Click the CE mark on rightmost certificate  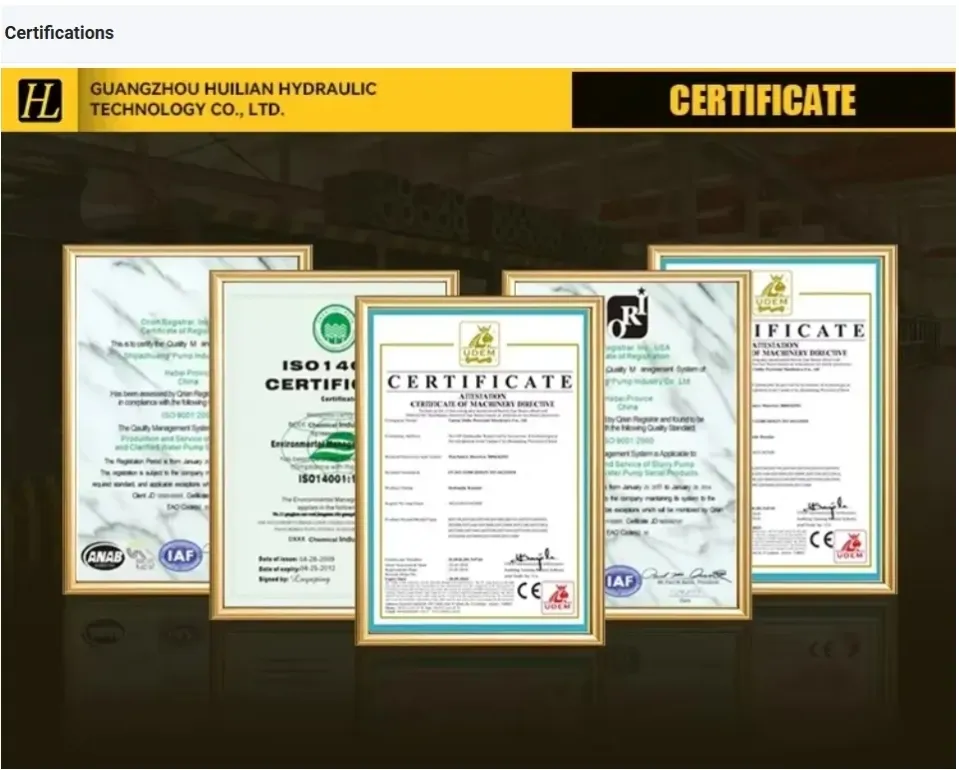[821, 539]
